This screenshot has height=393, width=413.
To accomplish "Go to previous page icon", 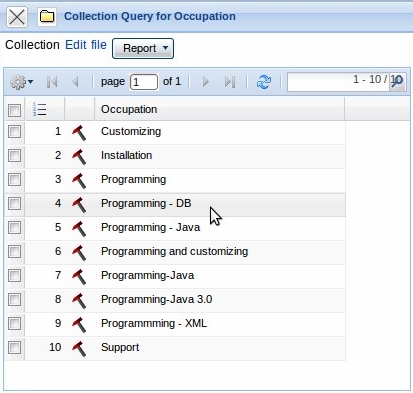I will (75, 82).
